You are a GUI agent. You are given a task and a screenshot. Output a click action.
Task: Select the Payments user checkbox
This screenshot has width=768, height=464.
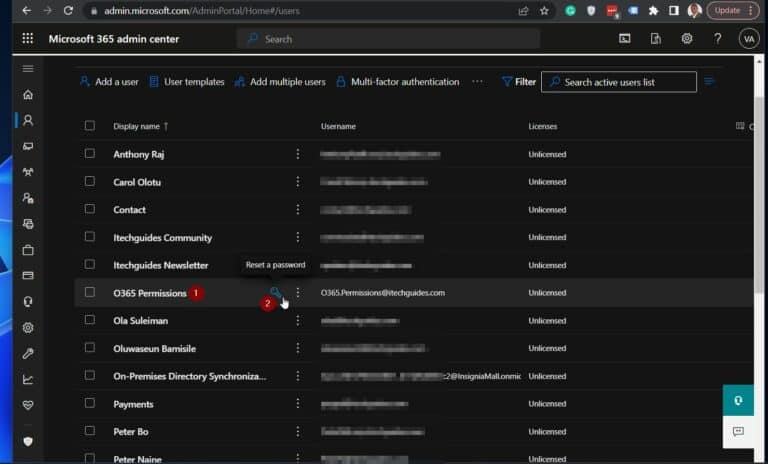pos(90,403)
